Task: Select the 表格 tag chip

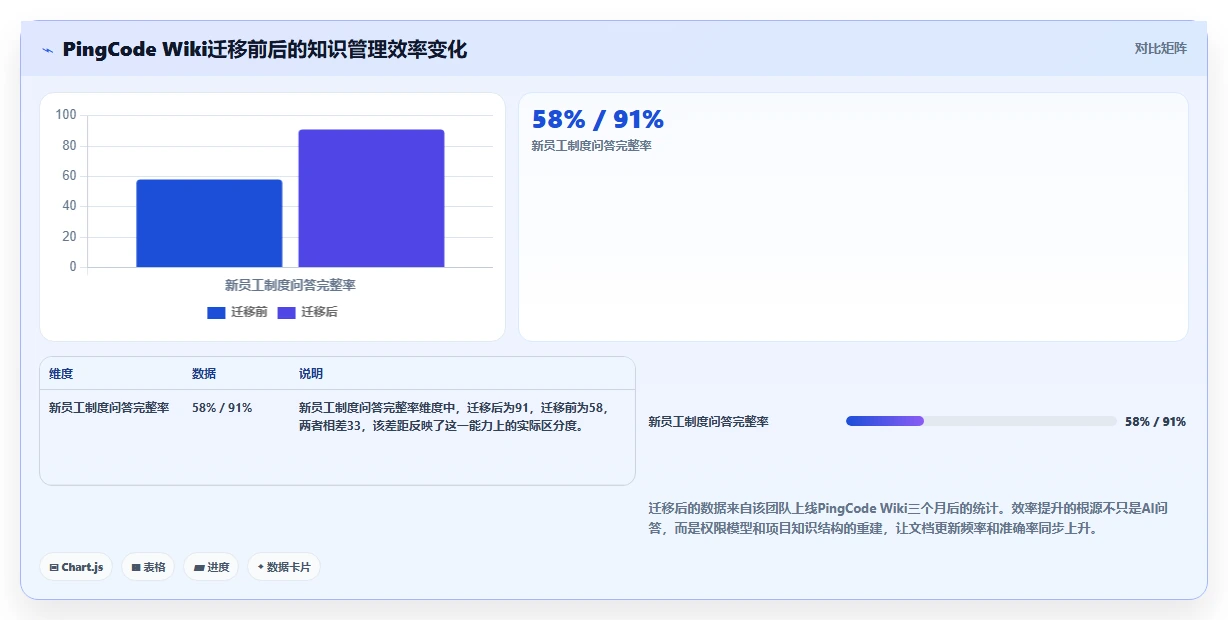Action: 148,567
